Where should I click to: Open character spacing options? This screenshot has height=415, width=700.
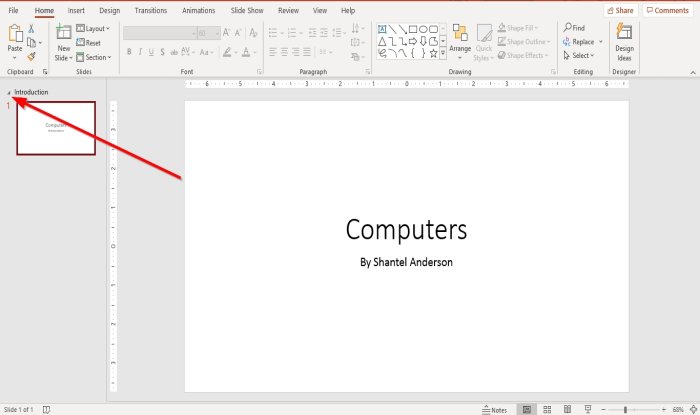(x=187, y=52)
